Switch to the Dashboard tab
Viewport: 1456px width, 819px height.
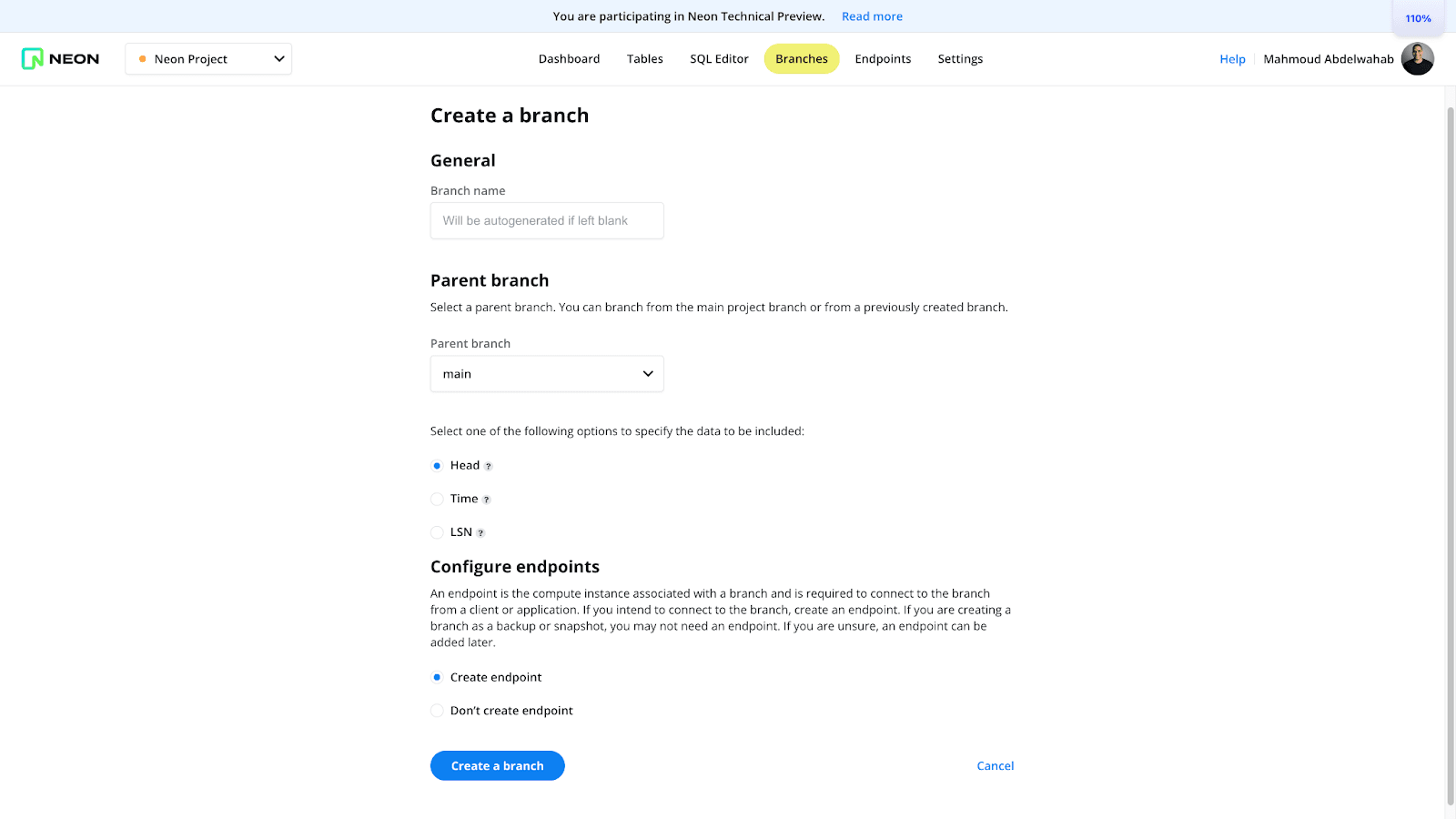click(569, 59)
